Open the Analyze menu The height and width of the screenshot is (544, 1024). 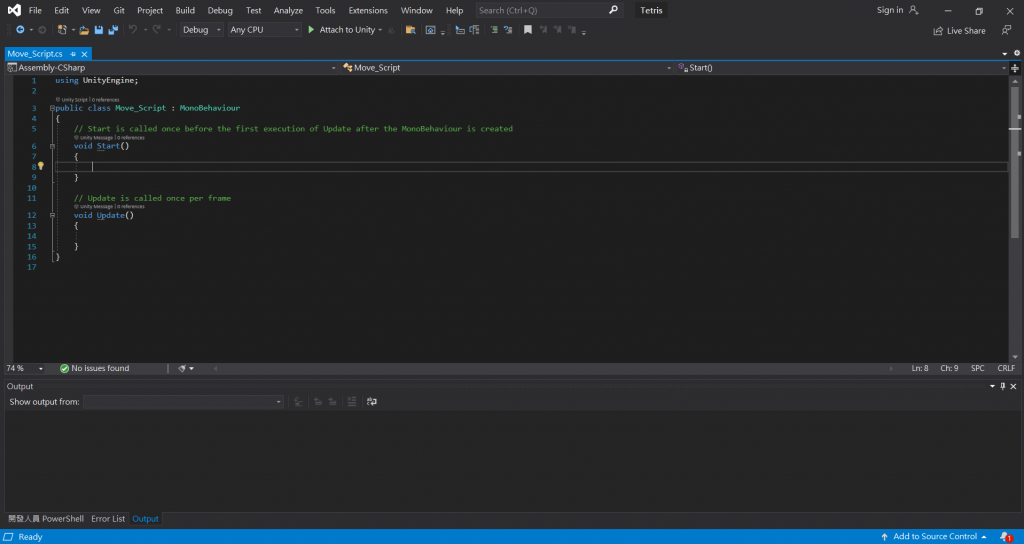point(288,10)
